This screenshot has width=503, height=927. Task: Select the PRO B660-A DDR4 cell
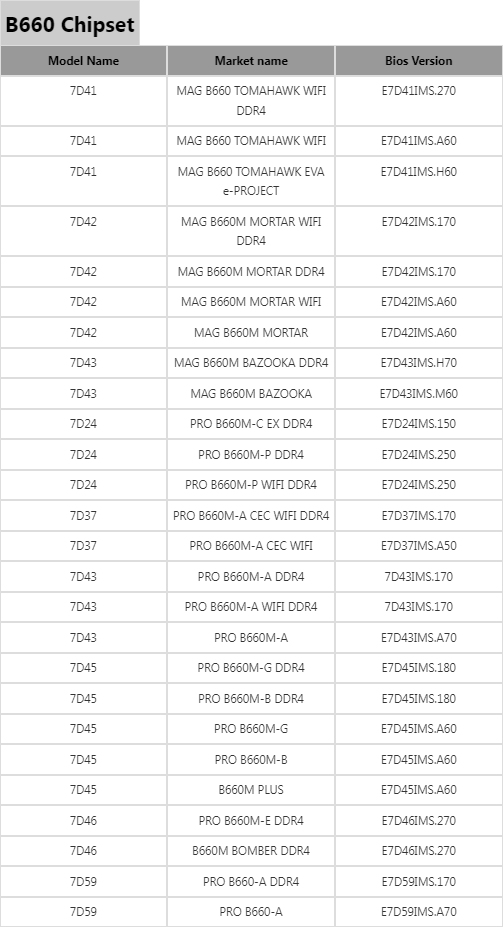251,881
